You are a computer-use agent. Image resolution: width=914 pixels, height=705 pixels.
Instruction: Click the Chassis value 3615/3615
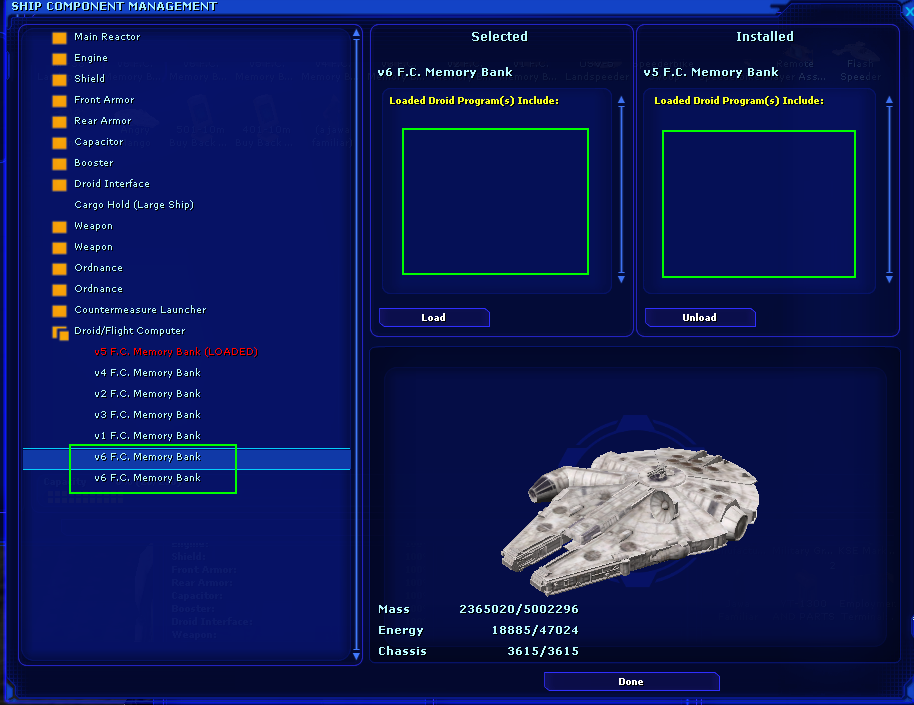coord(543,651)
